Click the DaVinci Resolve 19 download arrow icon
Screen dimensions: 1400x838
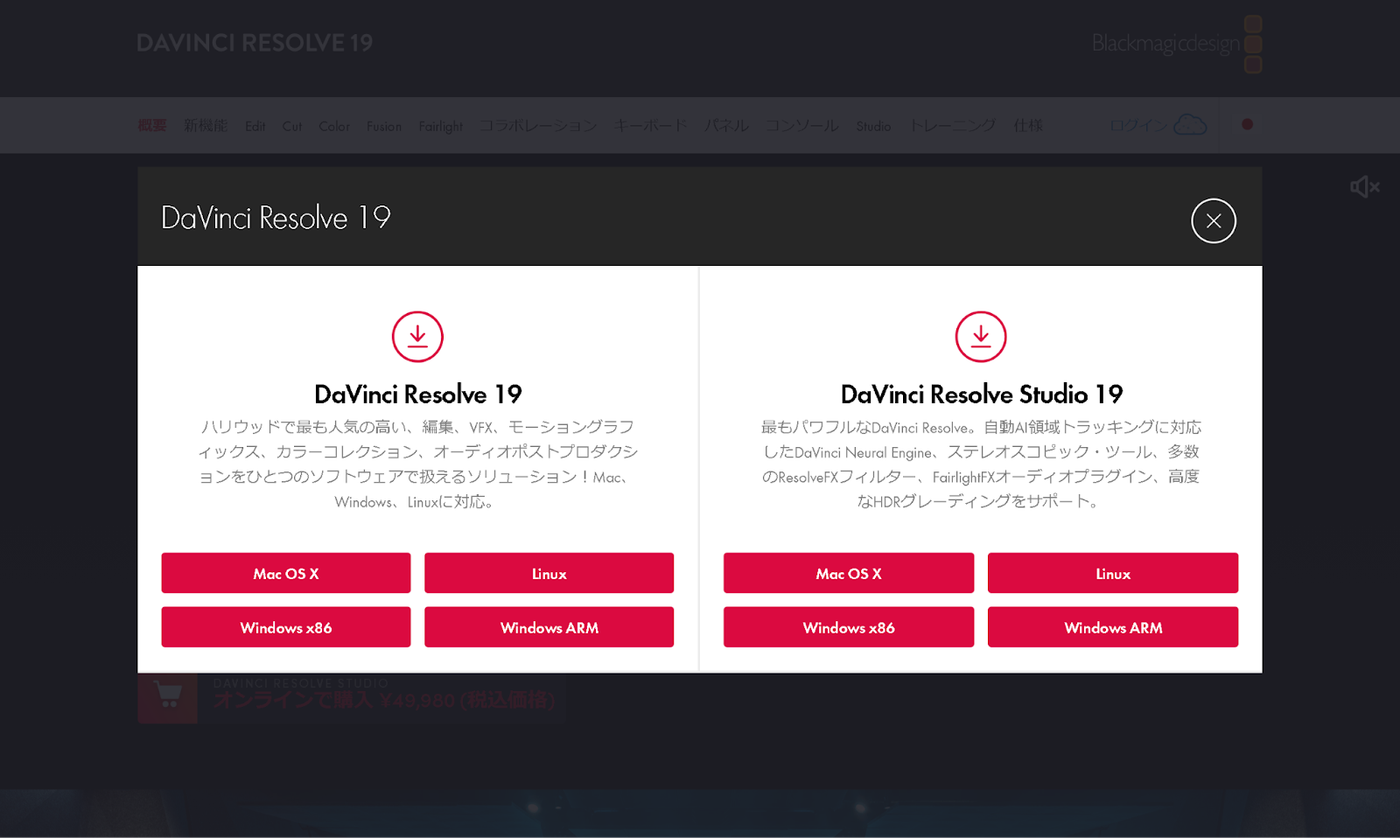418,336
